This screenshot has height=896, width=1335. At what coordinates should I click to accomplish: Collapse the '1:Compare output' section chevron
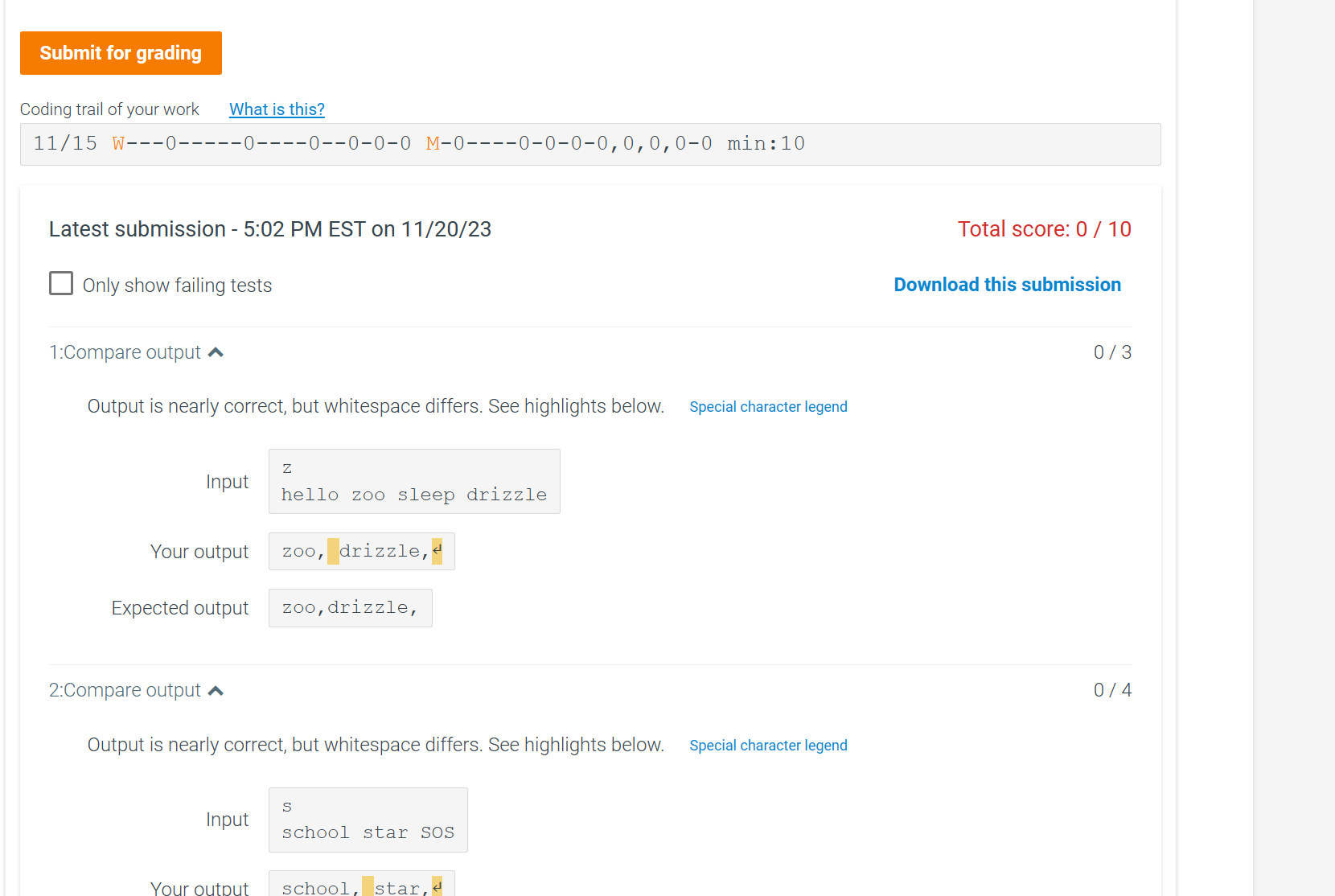pyautogui.click(x=216, y=352)
